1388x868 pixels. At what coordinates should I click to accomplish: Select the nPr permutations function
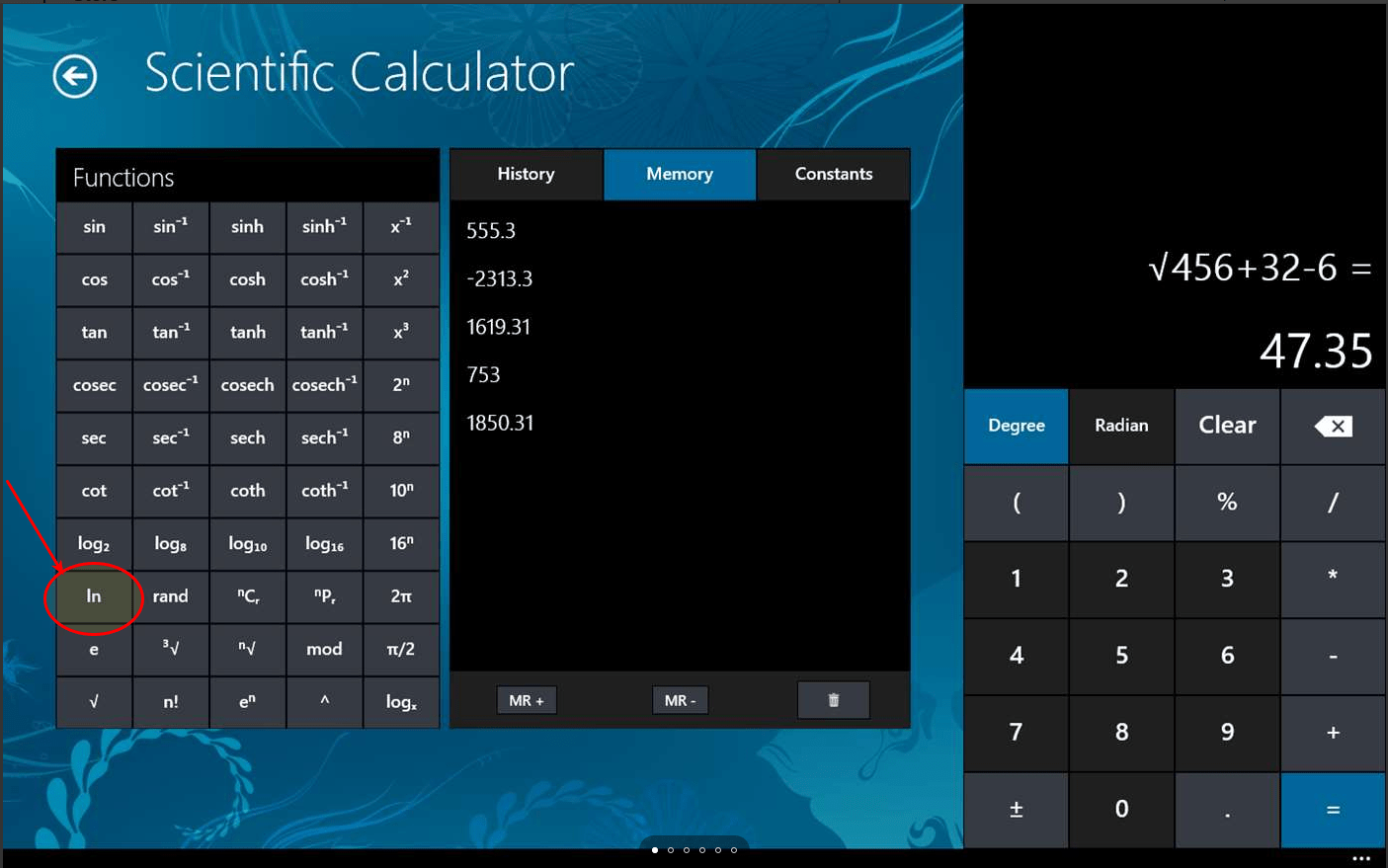[x=324, y=595]
